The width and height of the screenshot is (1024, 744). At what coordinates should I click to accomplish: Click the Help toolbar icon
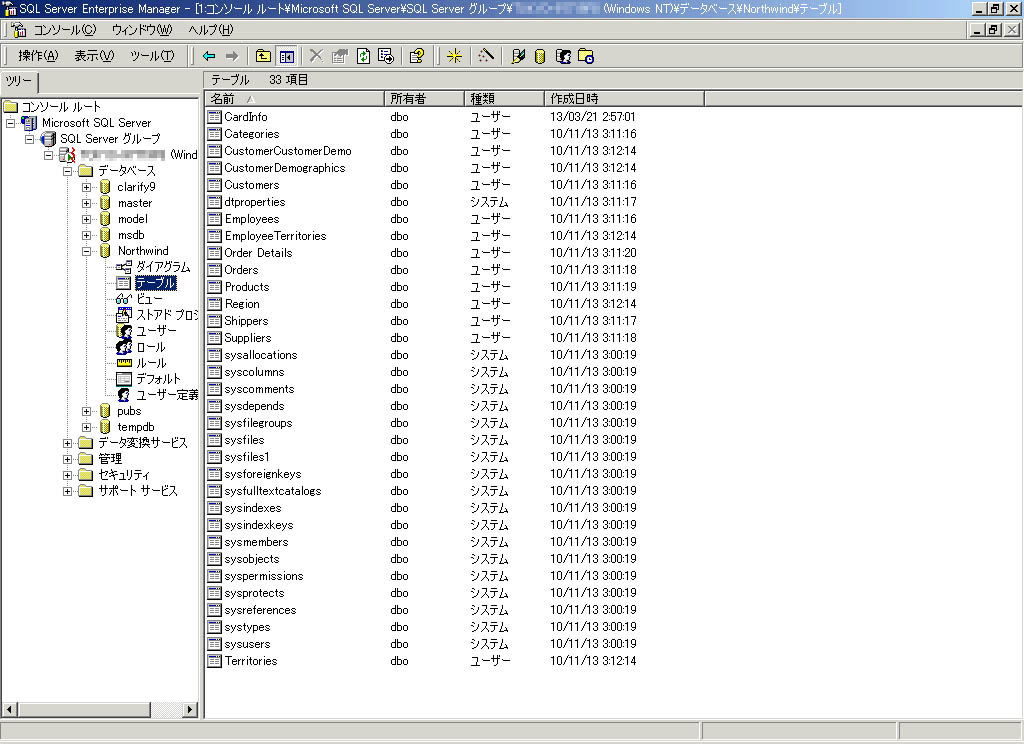[x=417, y=56]
